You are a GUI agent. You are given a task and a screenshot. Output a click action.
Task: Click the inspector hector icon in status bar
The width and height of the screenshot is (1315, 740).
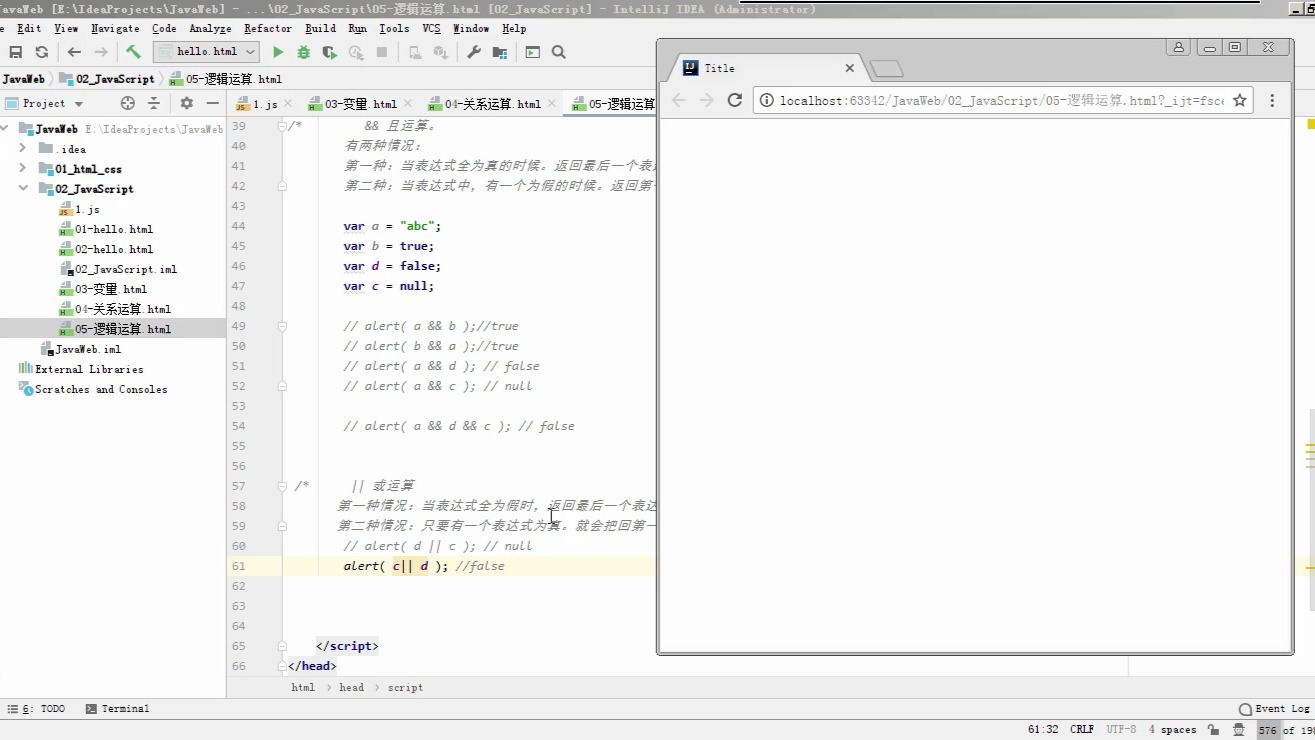point(1241,730)
